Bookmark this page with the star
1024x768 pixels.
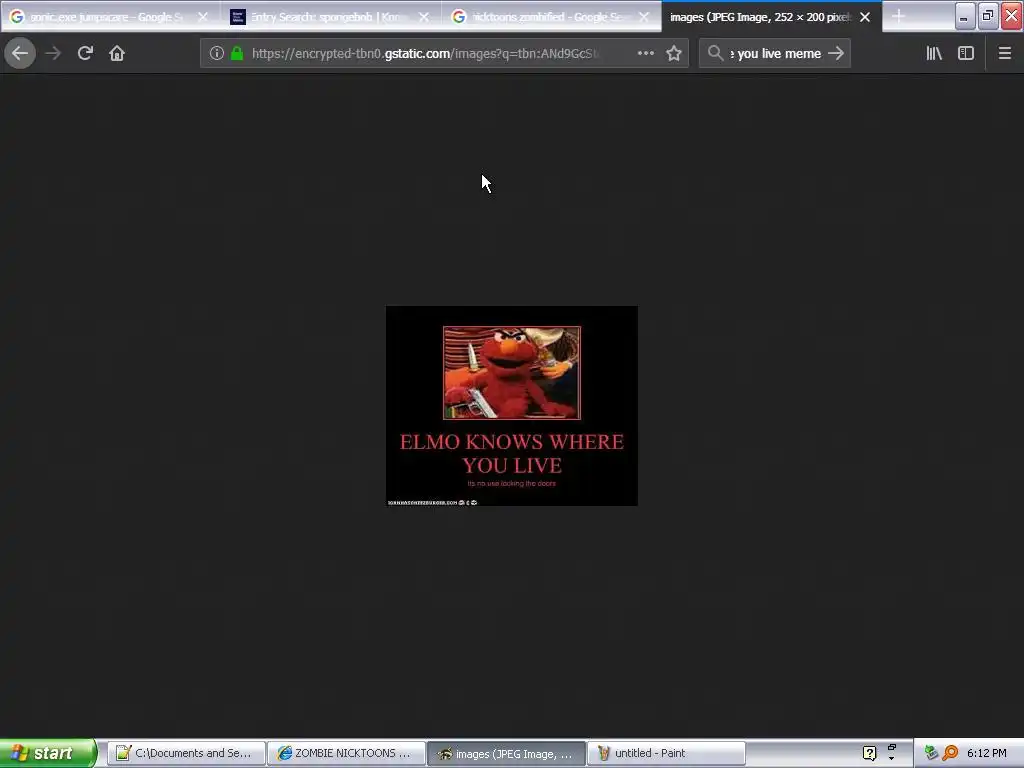(x=674, y=54)
